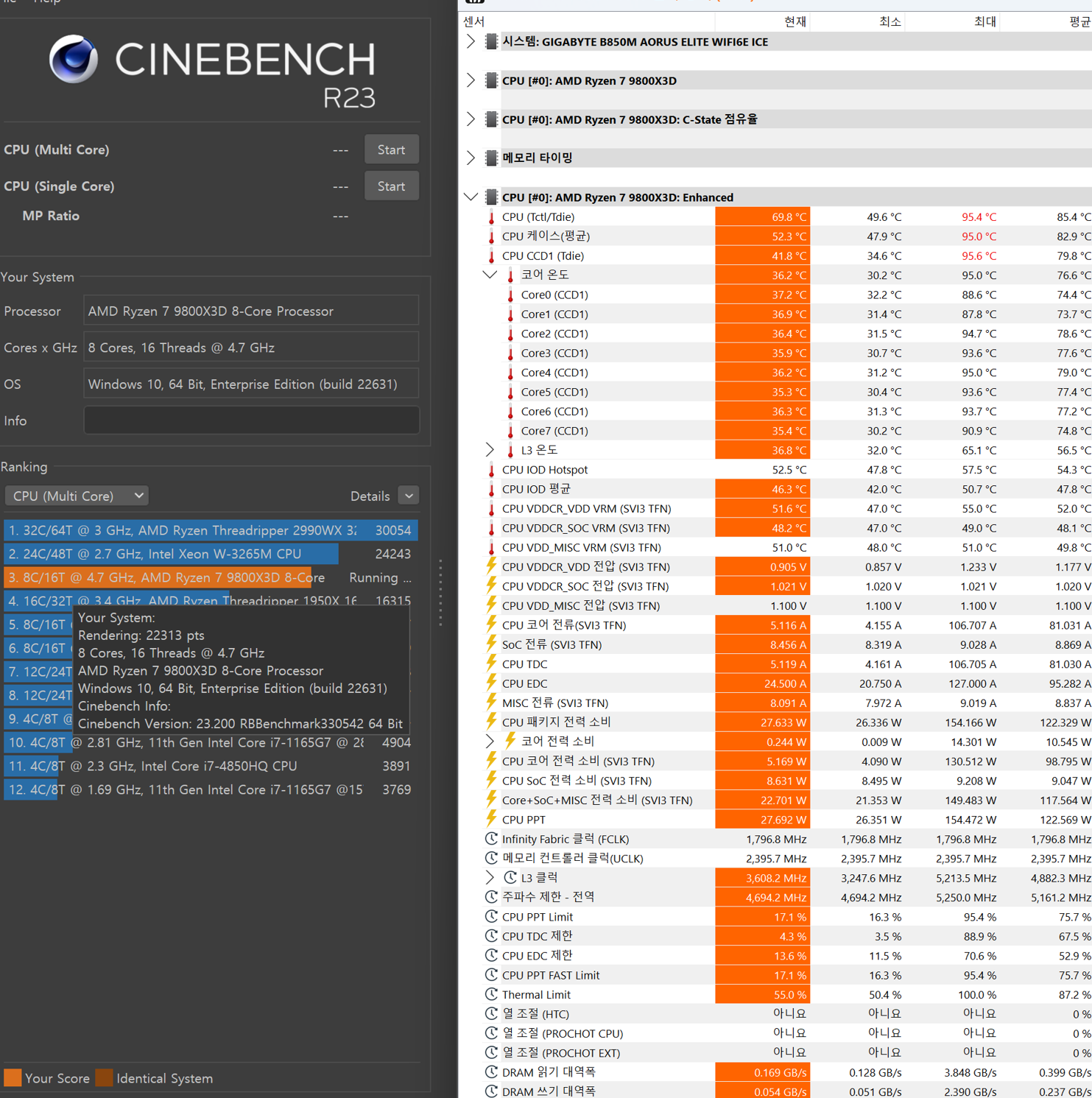Click the Processor field in Your System

[251, 312]
